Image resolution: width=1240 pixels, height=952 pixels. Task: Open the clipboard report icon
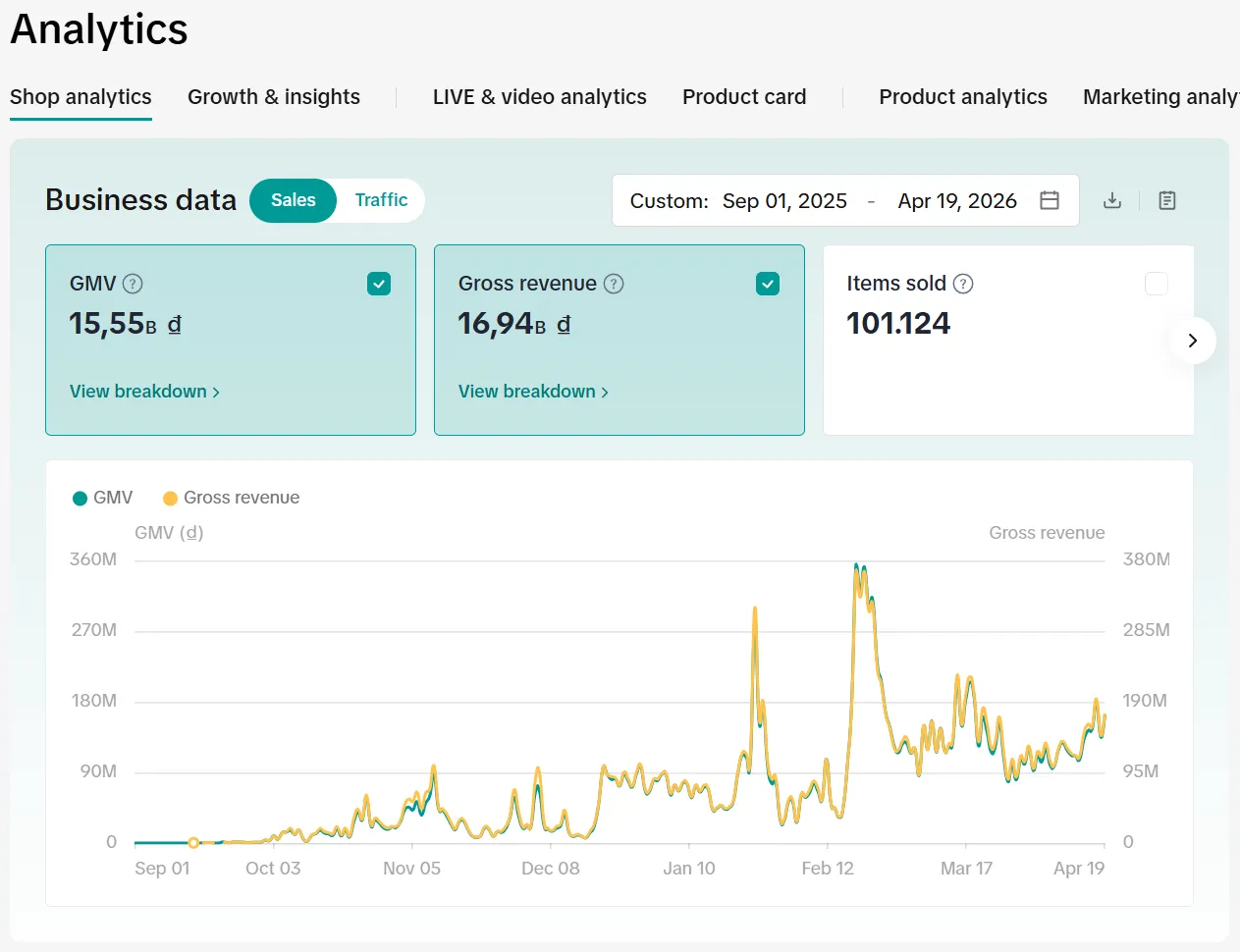pos(1167,200)
